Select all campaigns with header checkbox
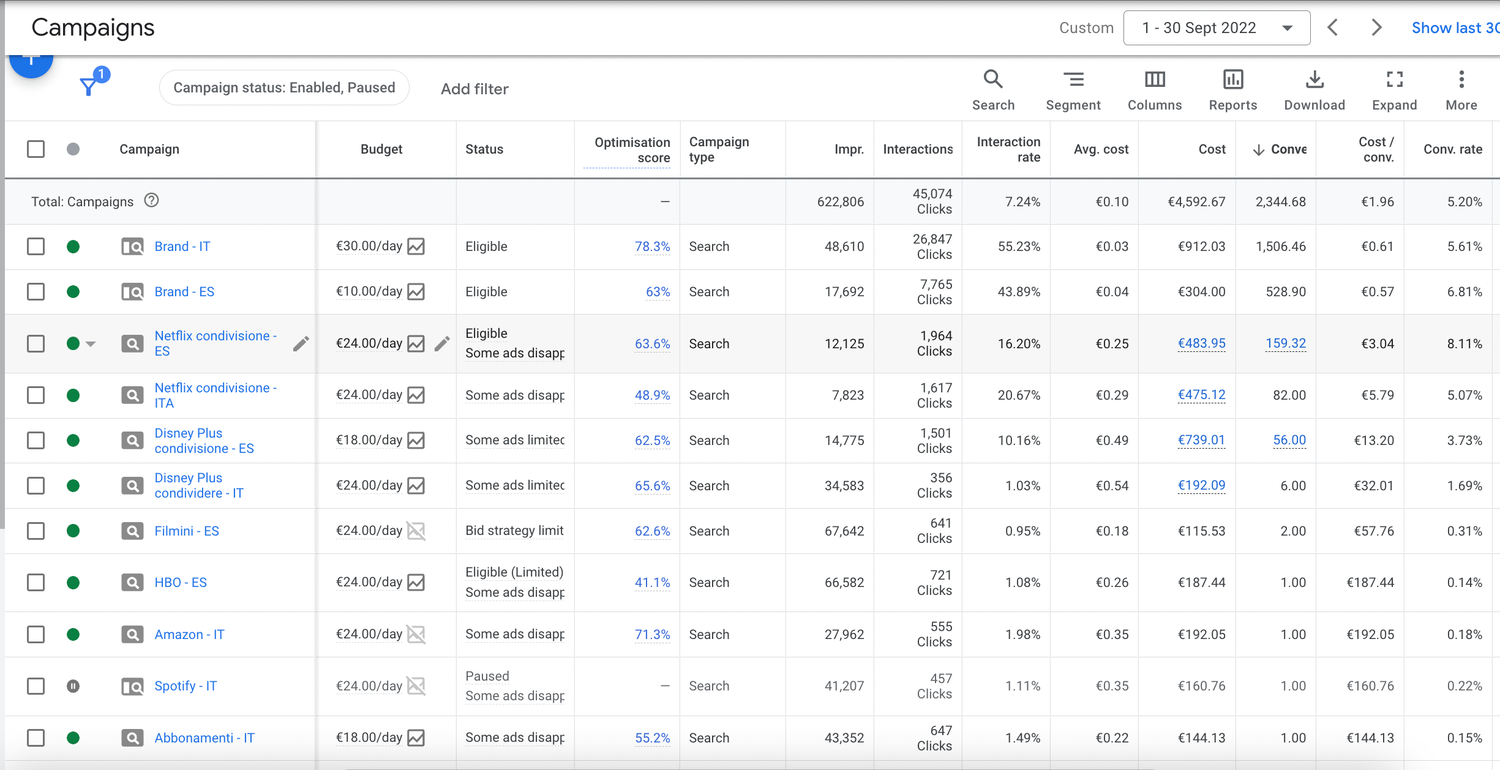This screenshot has height=770, width=1500. [36, 149]
